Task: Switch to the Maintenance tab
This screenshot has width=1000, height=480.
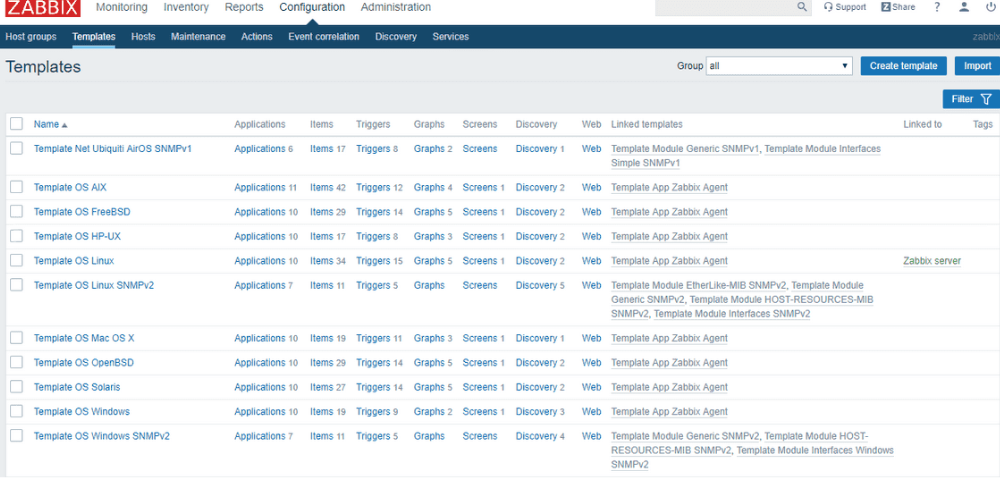Action: tap(198, 36)
